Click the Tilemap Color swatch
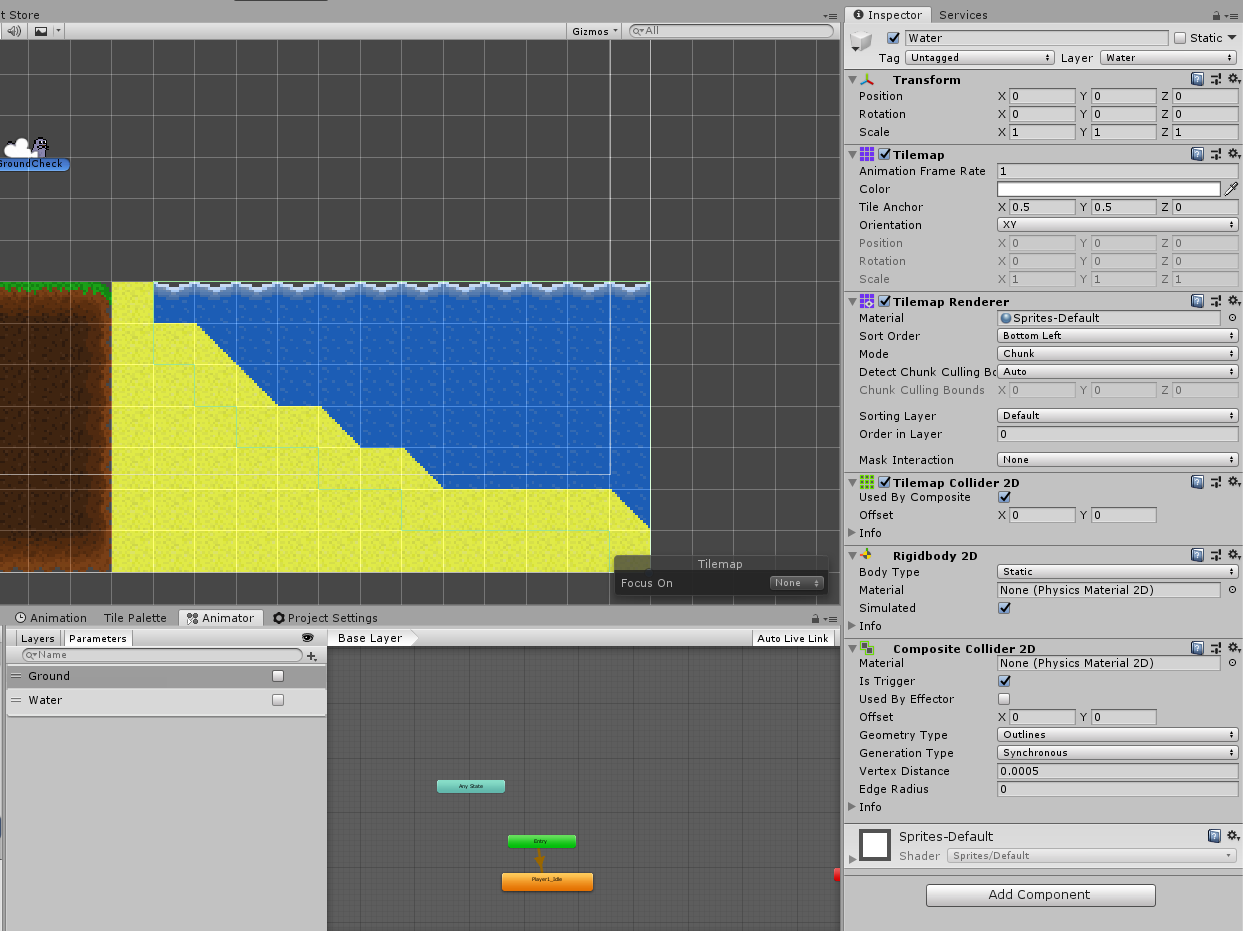The width and height of the screenshot is (1243, 931). (1110, 189)
